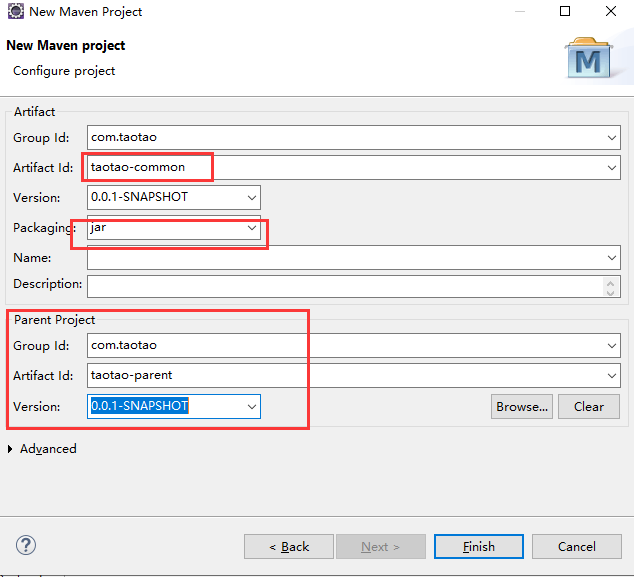The height and width of the screenshot is (577, 634).
Task: Open the Packaging dropdown arrow
Action: (x=251, y=228)
